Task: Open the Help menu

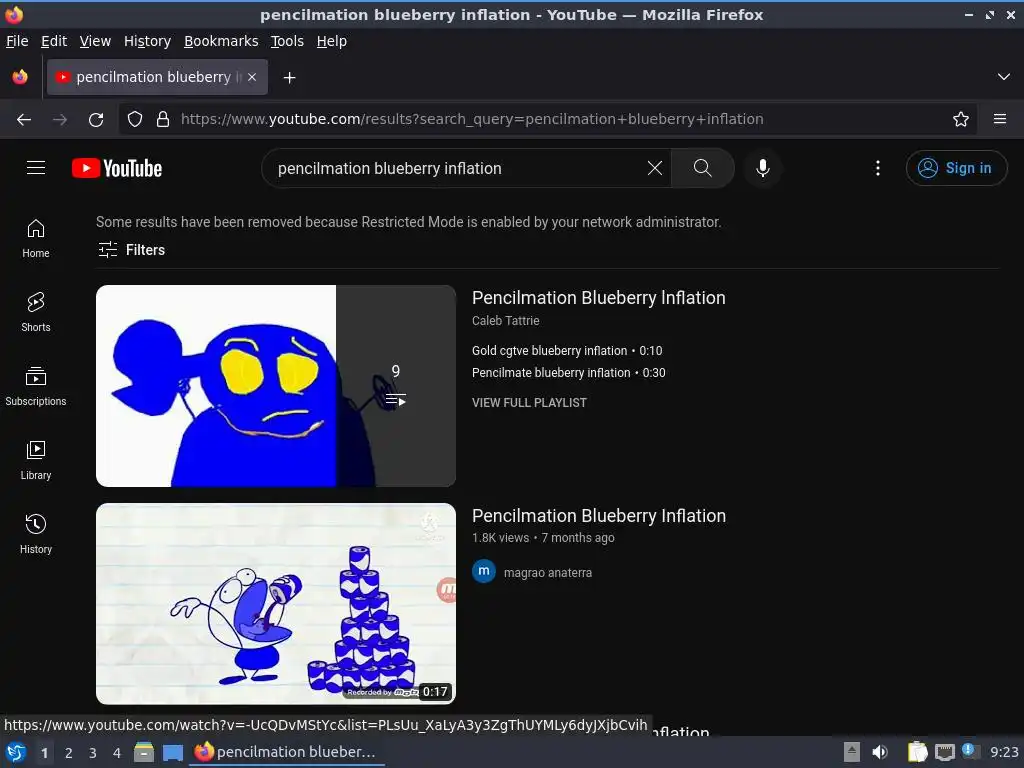Action: click(x=332, y=41)
